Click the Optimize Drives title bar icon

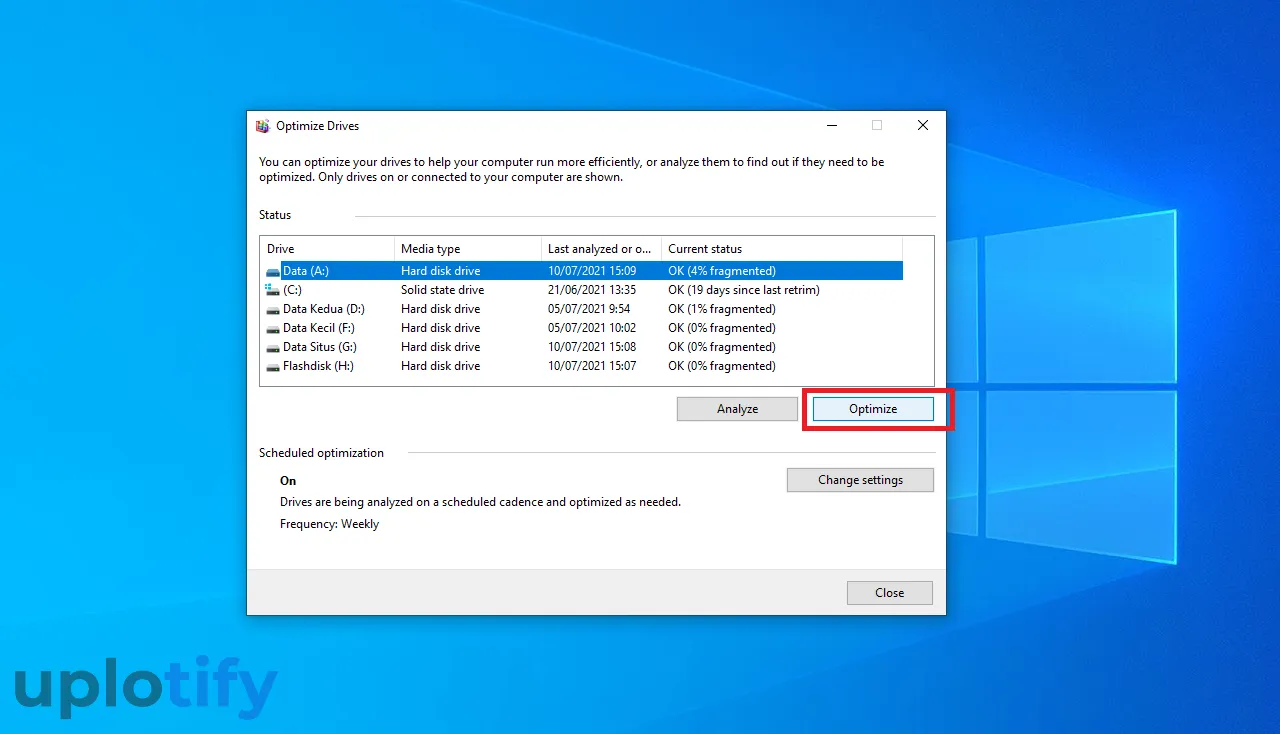point(263,126)
